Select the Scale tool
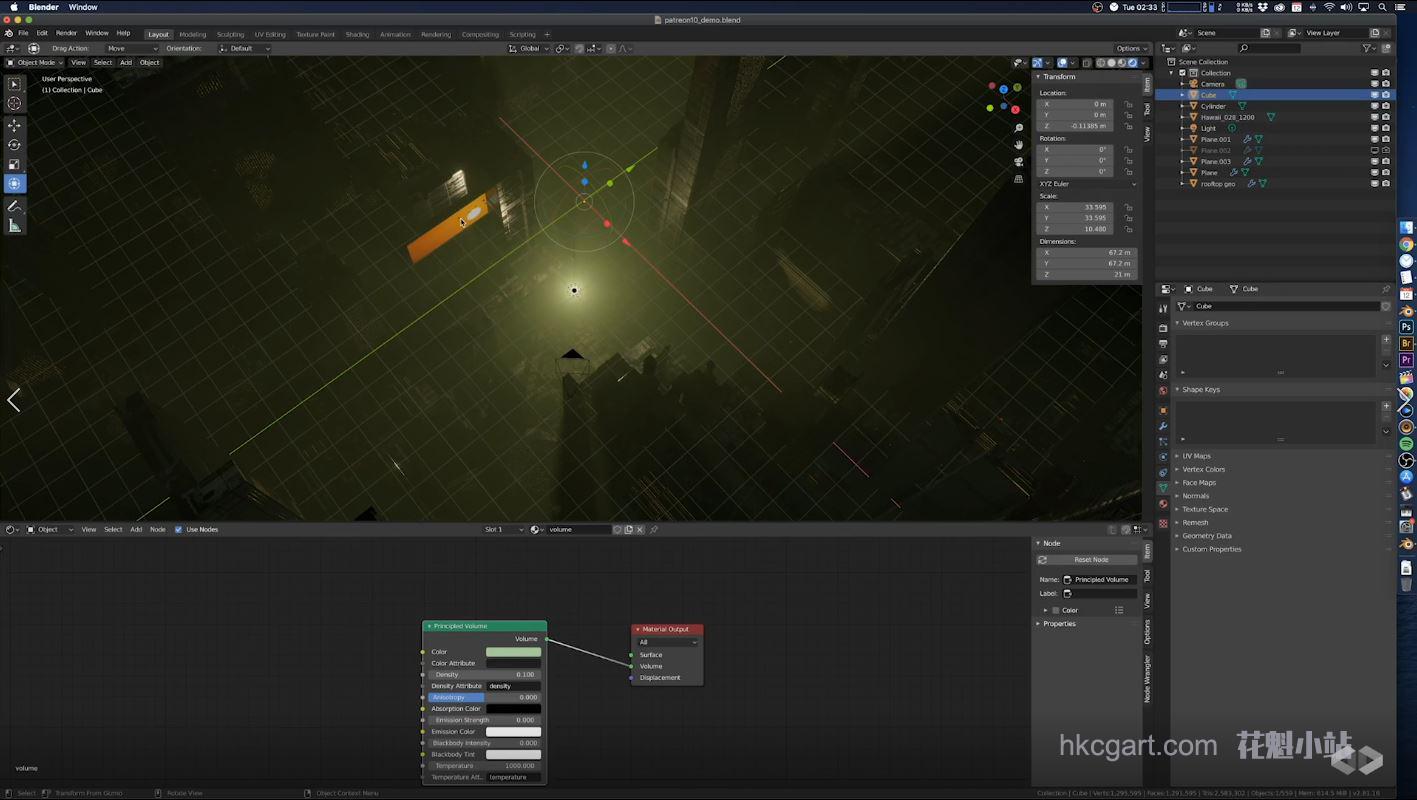This screenshot has height=800, width=1417. coord(14,164)
